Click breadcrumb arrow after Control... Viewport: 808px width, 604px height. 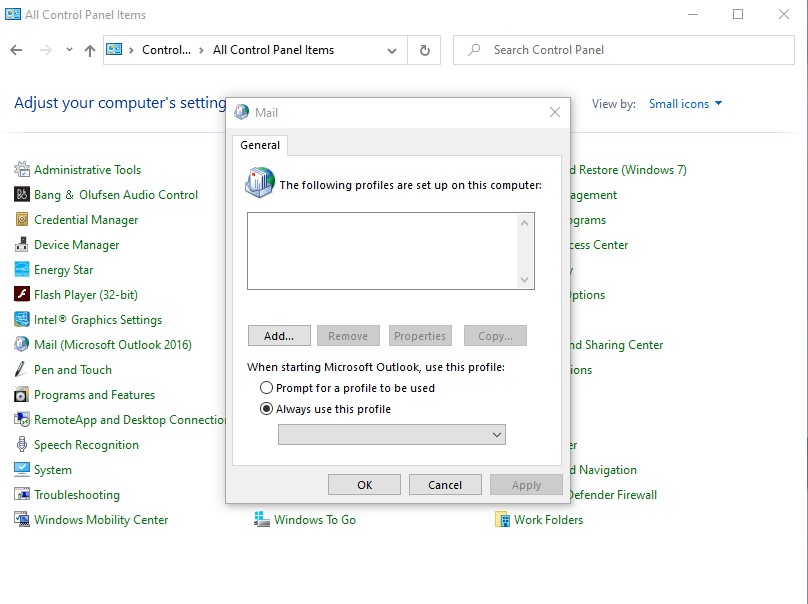tap(201, 50)
